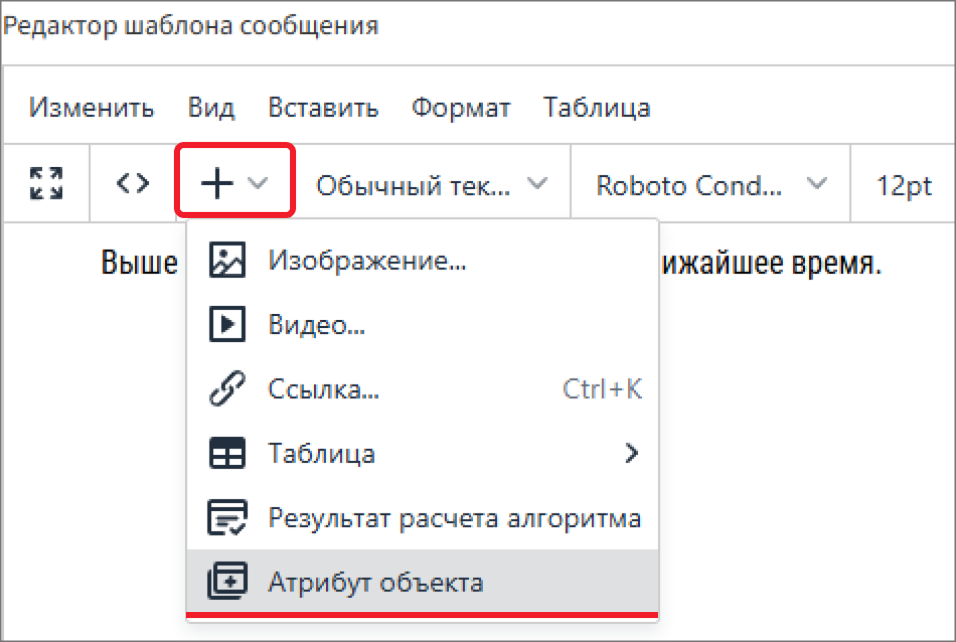Screen dimensions: 956x642
Task: Open the Roboto Cond... font dropdown
Action: (x=711, y=184)
